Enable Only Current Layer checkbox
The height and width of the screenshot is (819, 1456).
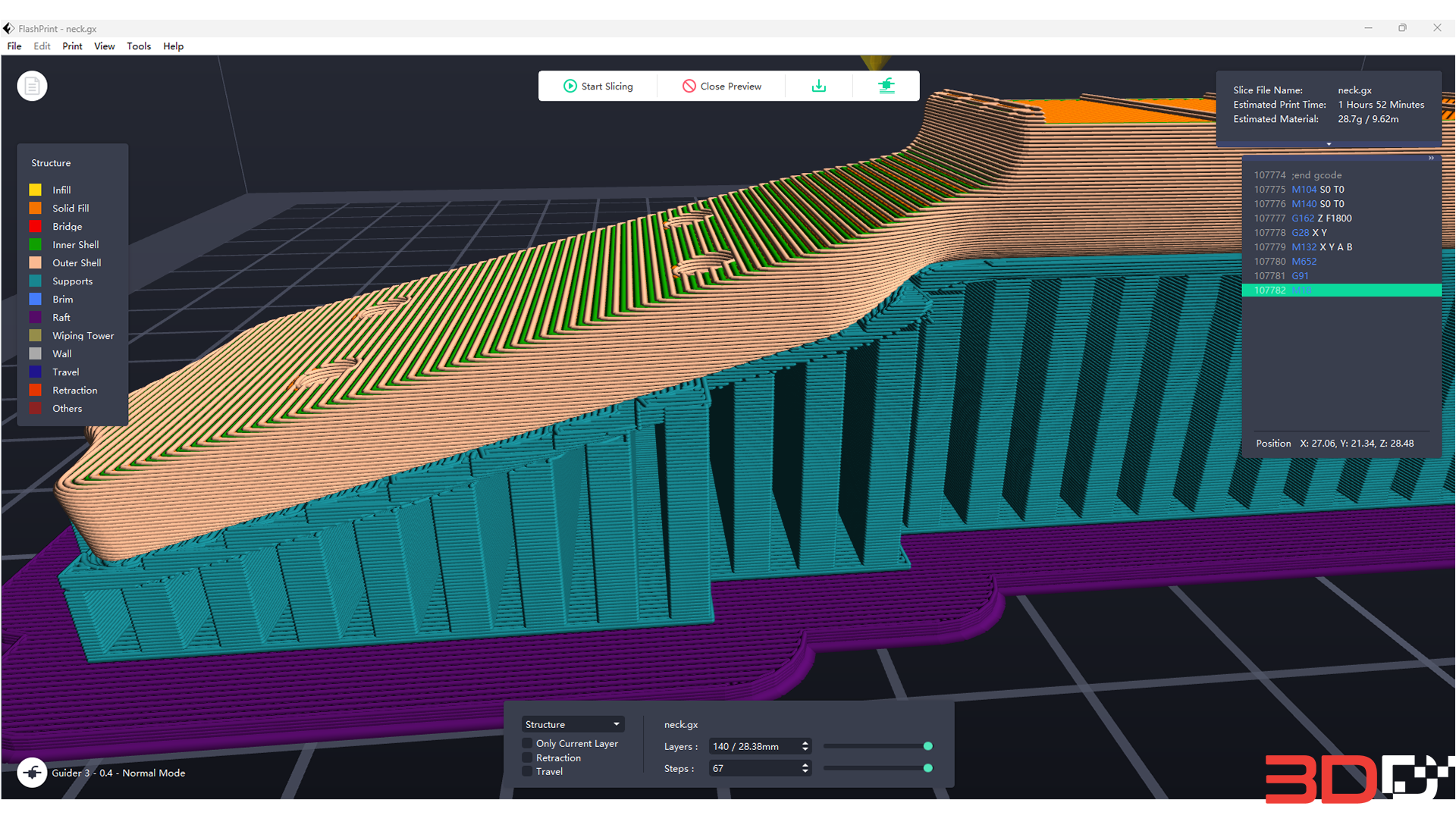(527, 744)
